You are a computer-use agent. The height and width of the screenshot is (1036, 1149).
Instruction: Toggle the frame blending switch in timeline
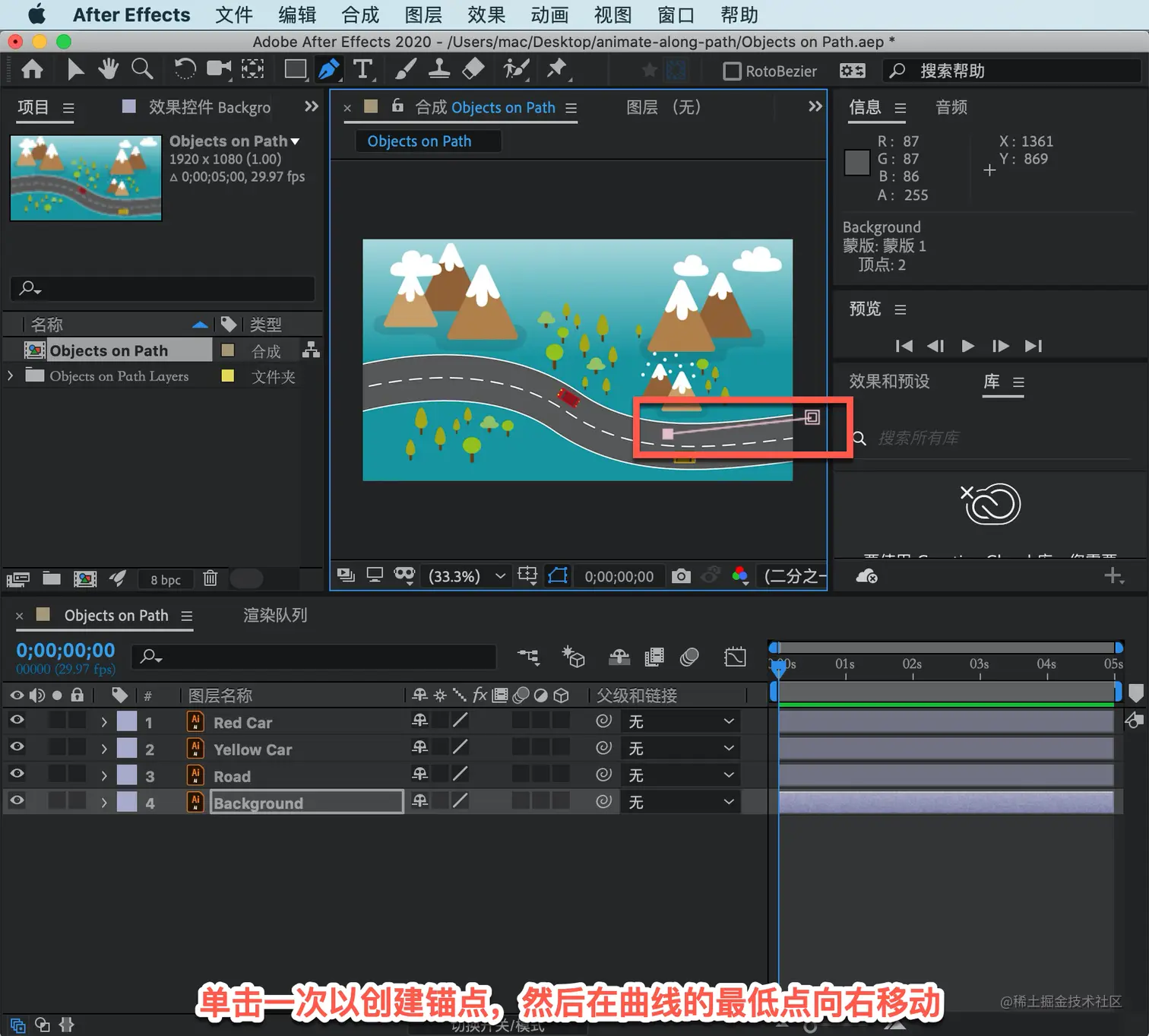pyautogui.click(x=654, y=657)
